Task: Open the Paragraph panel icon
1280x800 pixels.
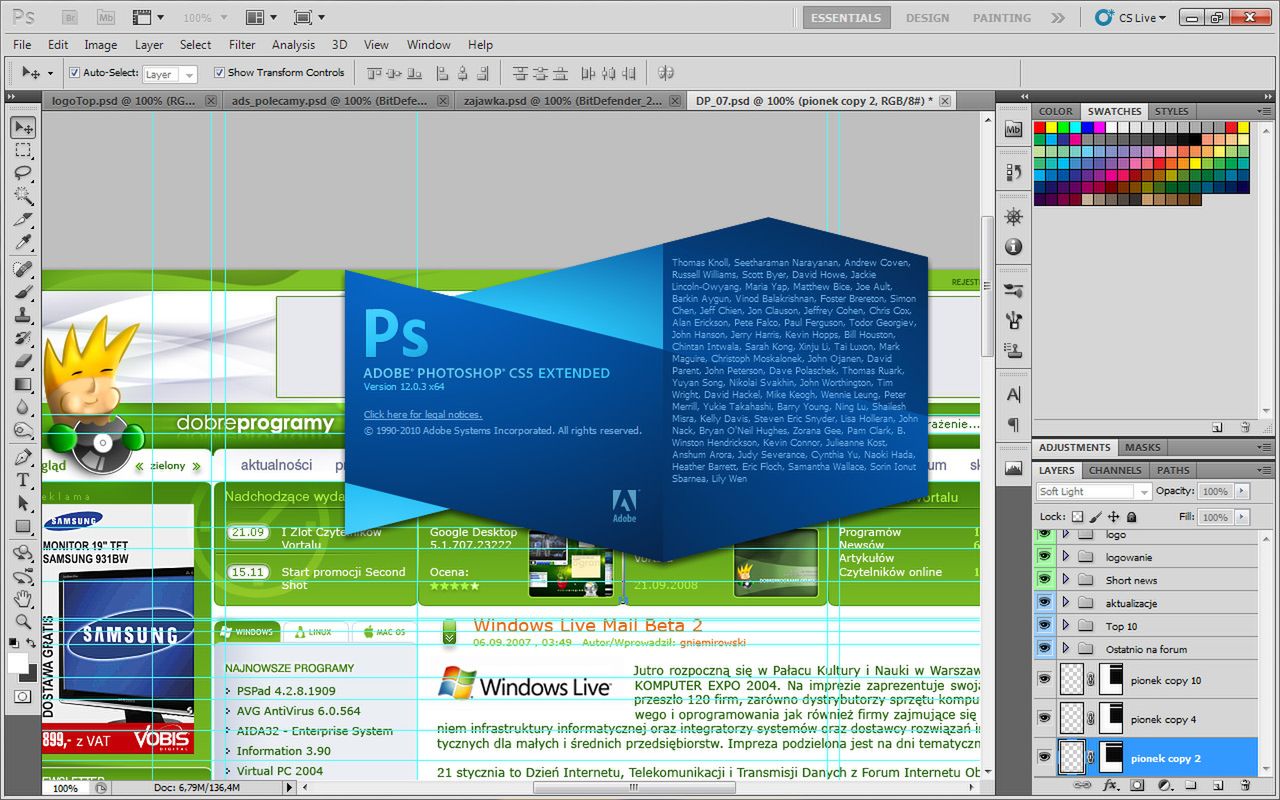Action: coord(1013,425)
